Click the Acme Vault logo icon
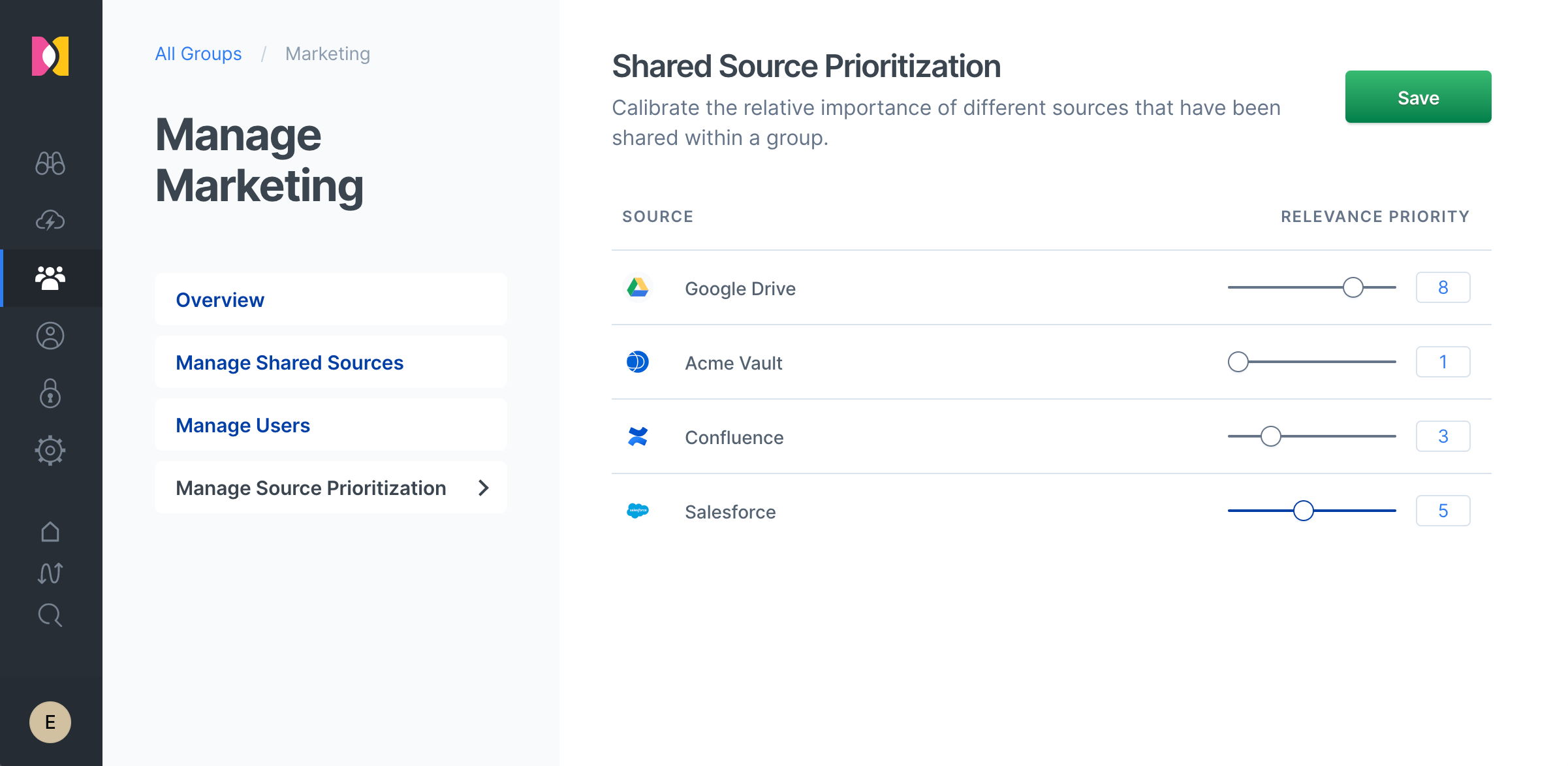The image size is (1568, 766). coord(638,362)
